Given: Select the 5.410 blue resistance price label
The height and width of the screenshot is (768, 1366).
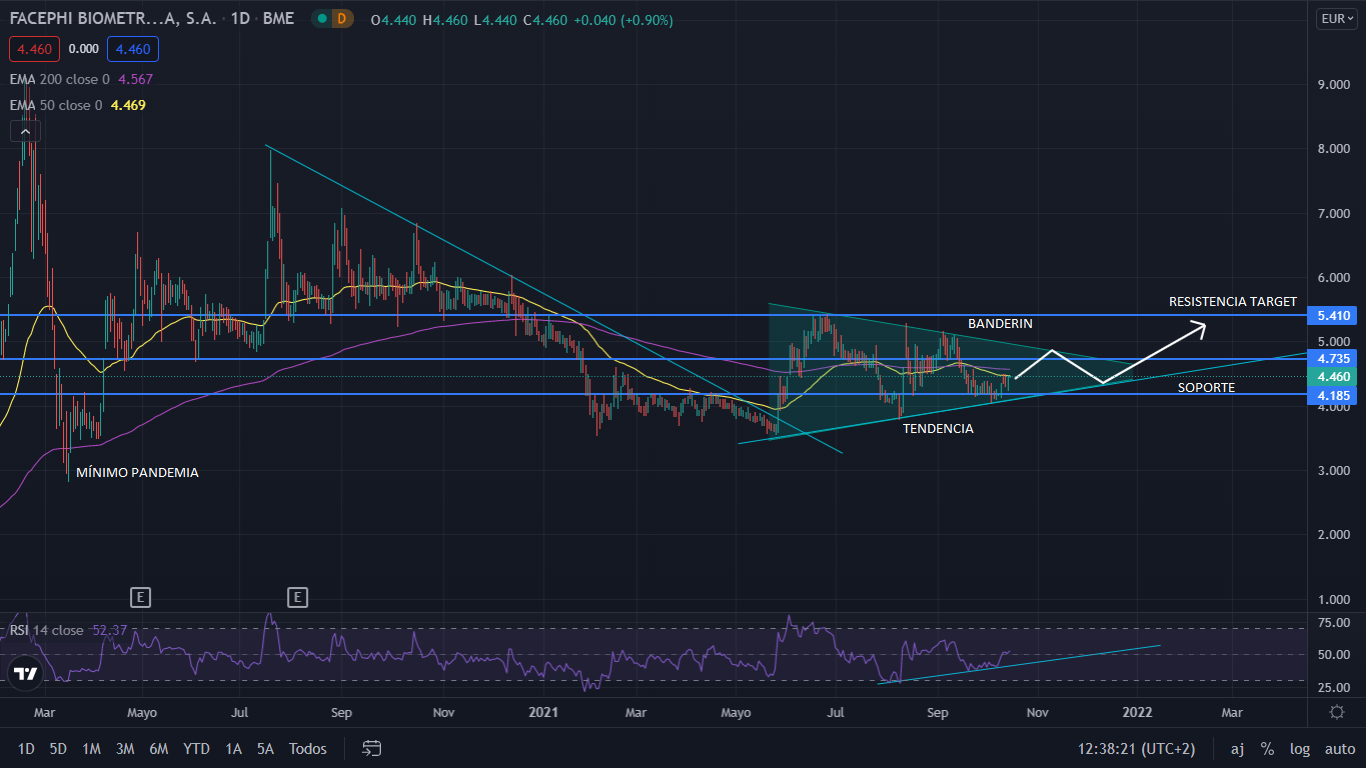Looking at the screenshot, I should coord(1334,316).
